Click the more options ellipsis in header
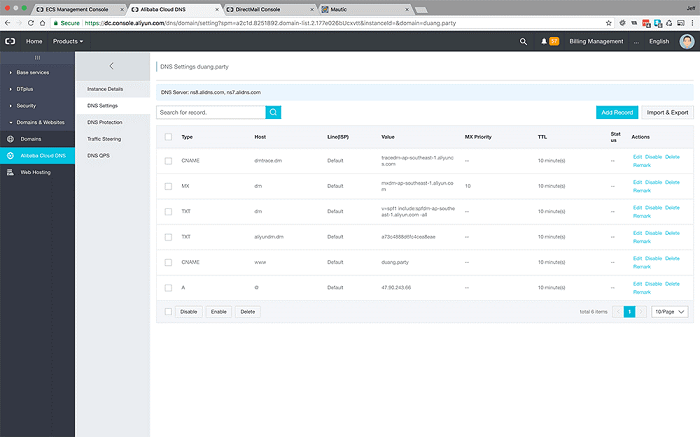Screen dimensions: 700x437 click(636, 42)
